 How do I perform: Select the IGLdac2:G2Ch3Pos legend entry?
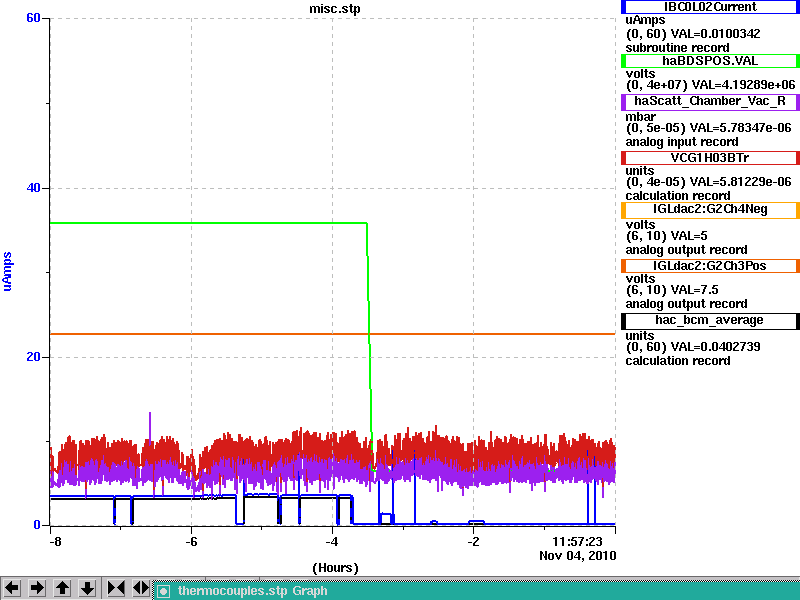(x=710, y=266)
